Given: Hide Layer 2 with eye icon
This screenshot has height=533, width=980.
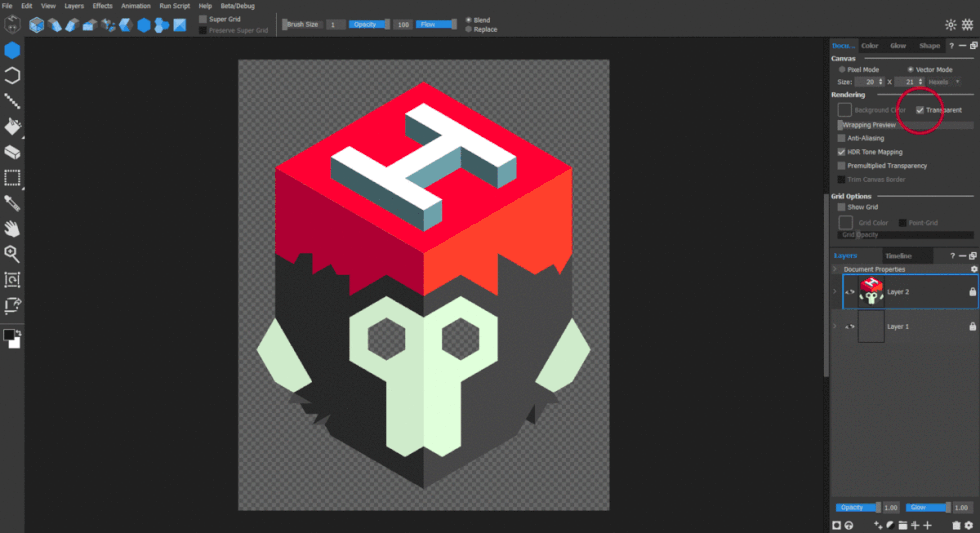Looking at the screenshot, I should coord(850,292).
